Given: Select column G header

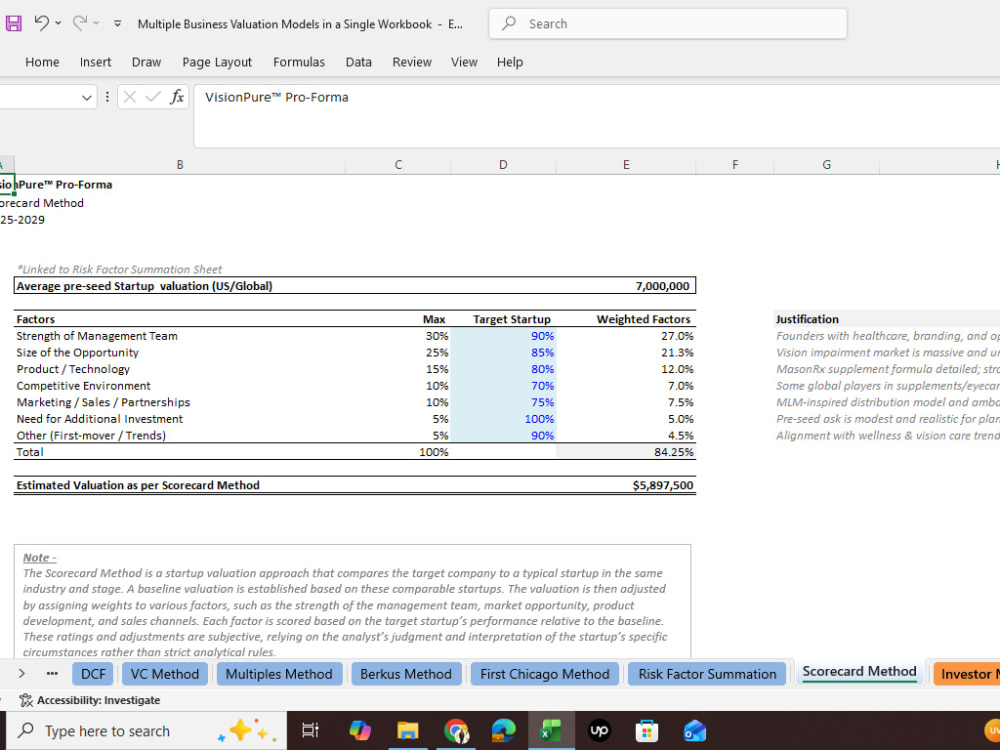Looking at the screenshot, I should pos(827,165).
